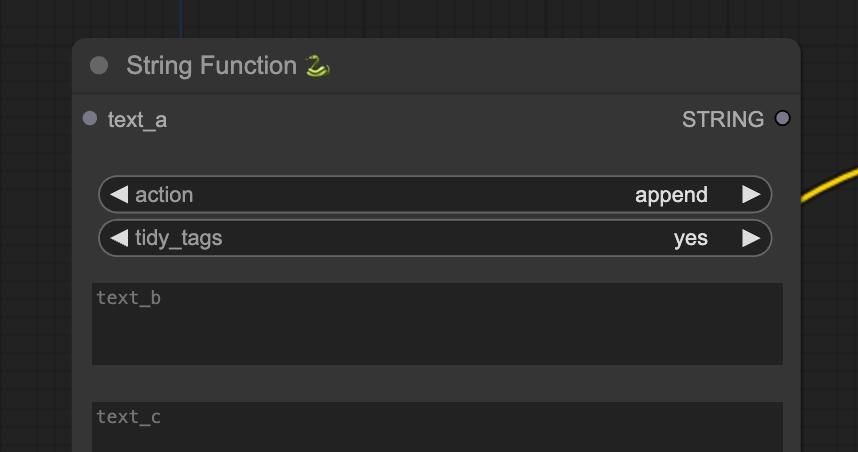This screenshot has height=452, width=858.
Task: Toggle the tidy_tags yes value
Action: point(690,238)
